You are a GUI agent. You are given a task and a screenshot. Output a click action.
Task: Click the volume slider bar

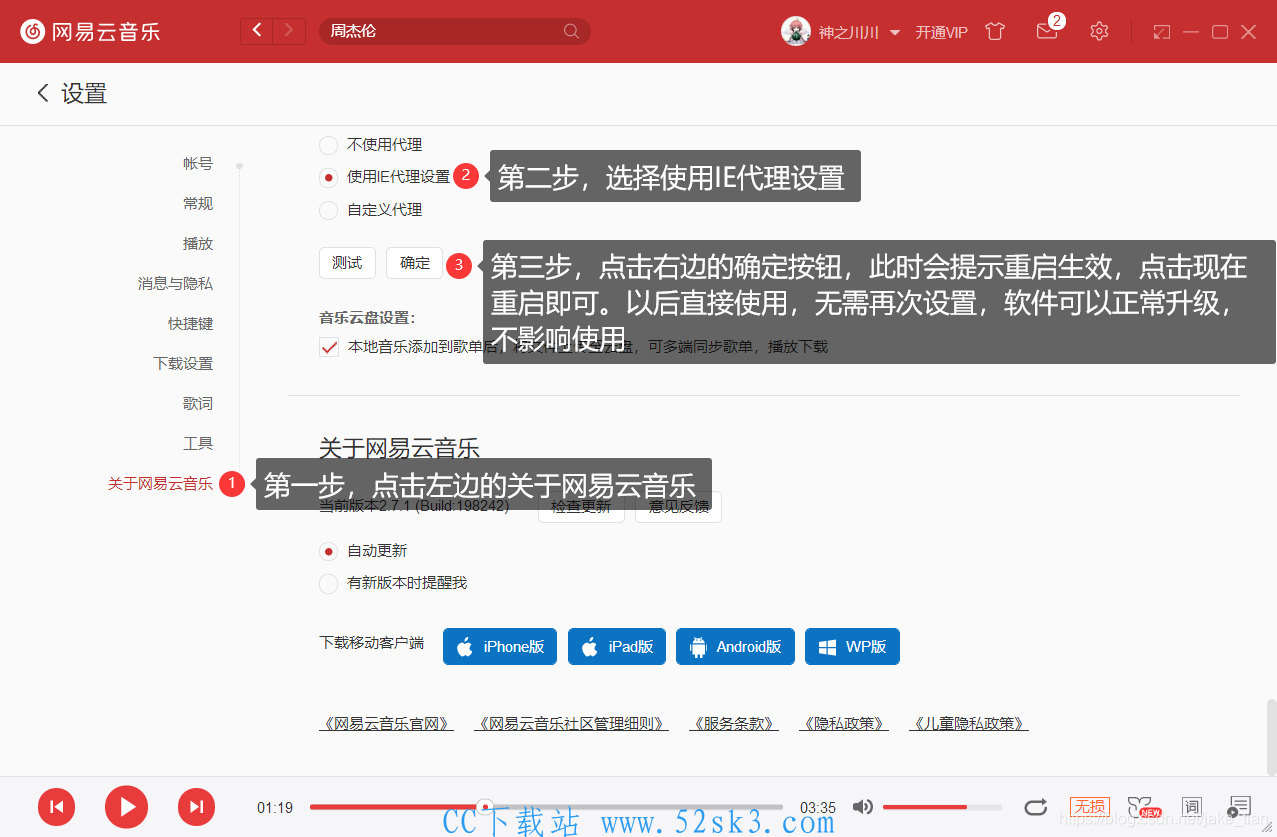tap(942, 807)
